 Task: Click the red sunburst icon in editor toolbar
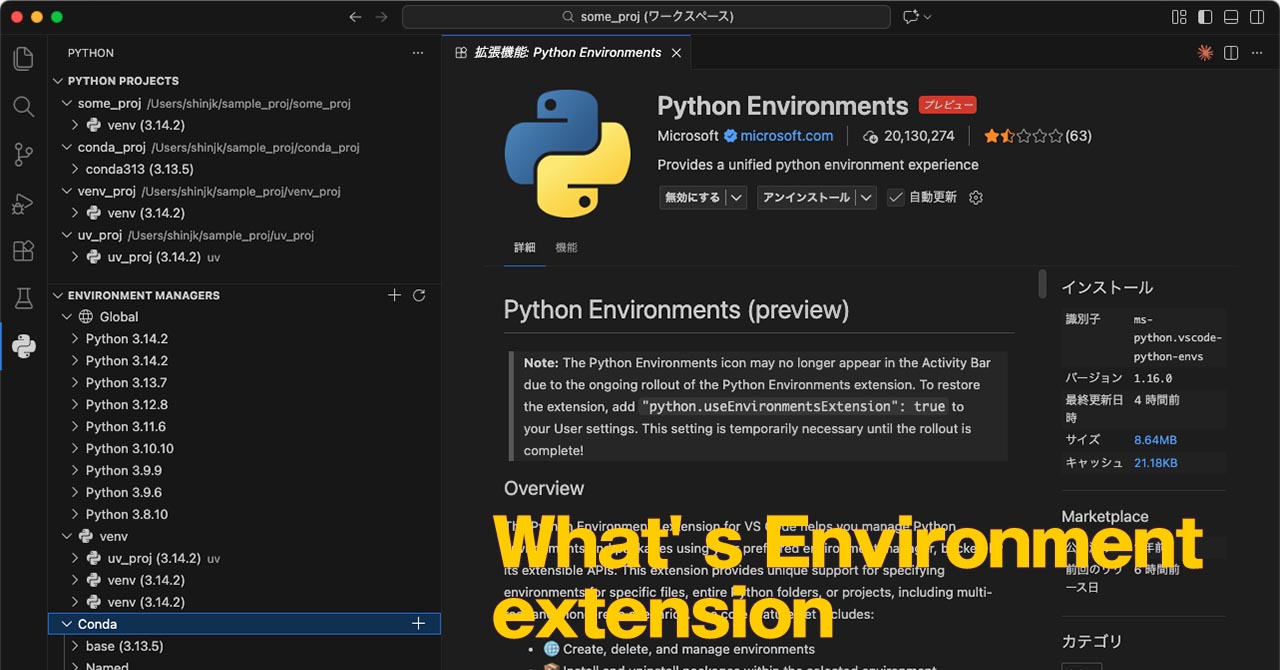1204,51
